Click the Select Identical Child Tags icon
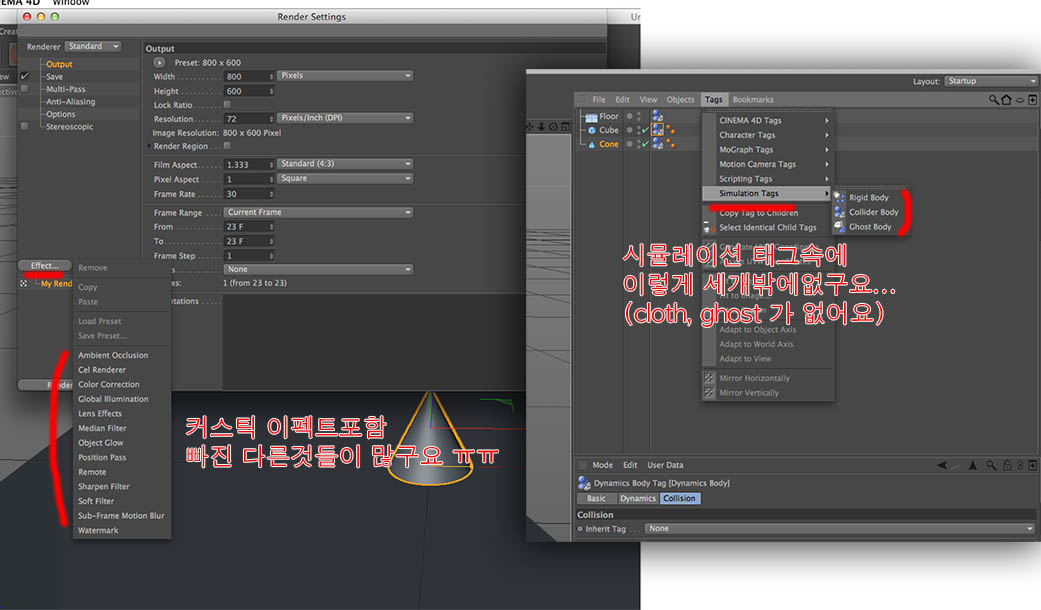The height and width of the screenshot is (610, 1041). click(x=709, y=228)
